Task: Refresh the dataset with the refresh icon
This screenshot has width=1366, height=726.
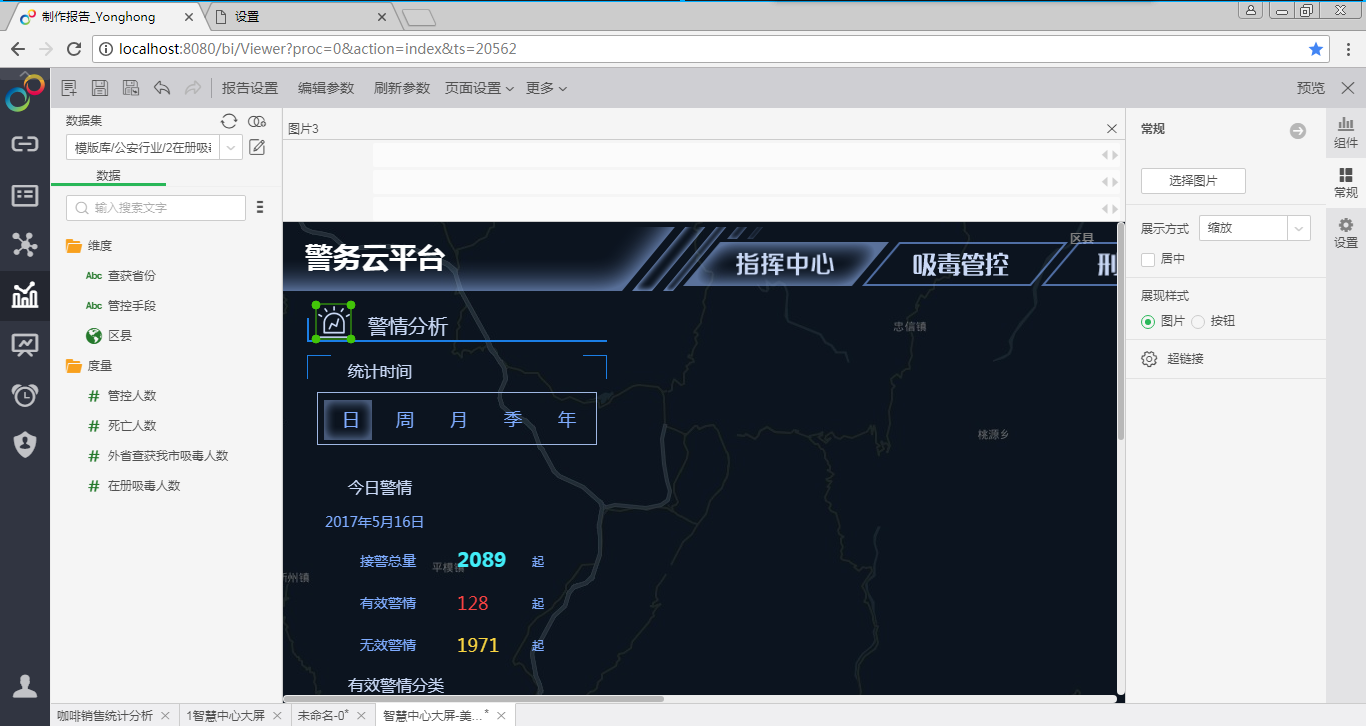Action: 229,121
